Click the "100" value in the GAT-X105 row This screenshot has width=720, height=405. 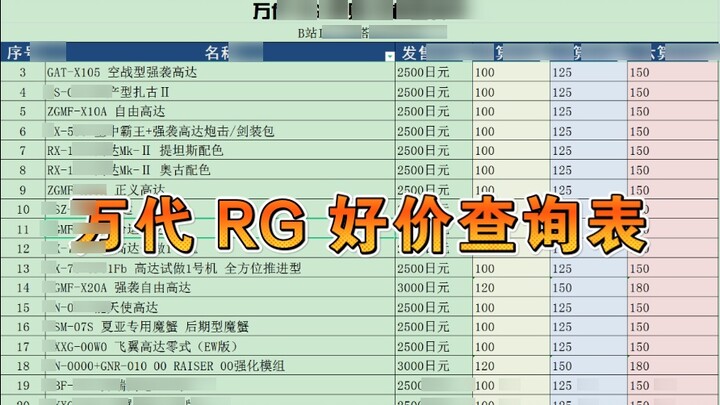(511, 72)
